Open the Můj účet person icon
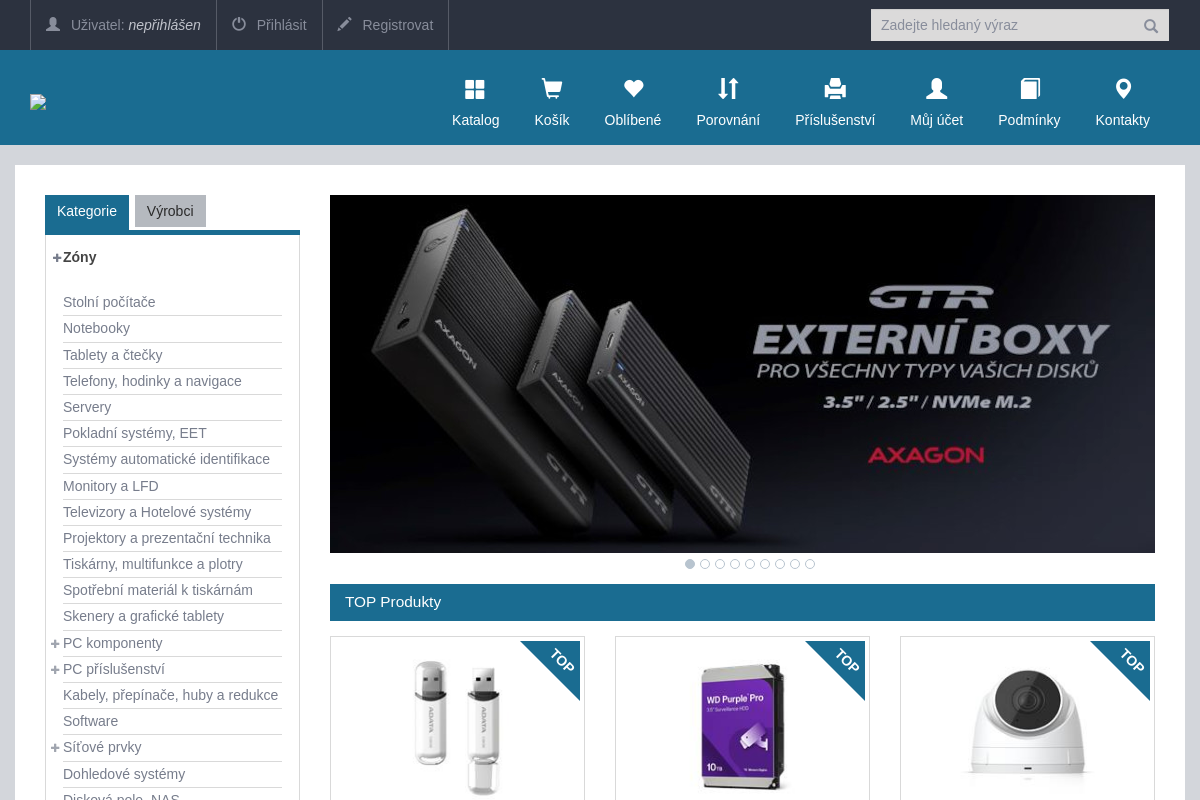This screenshot has width=1200, height=800. click(936, 90)
